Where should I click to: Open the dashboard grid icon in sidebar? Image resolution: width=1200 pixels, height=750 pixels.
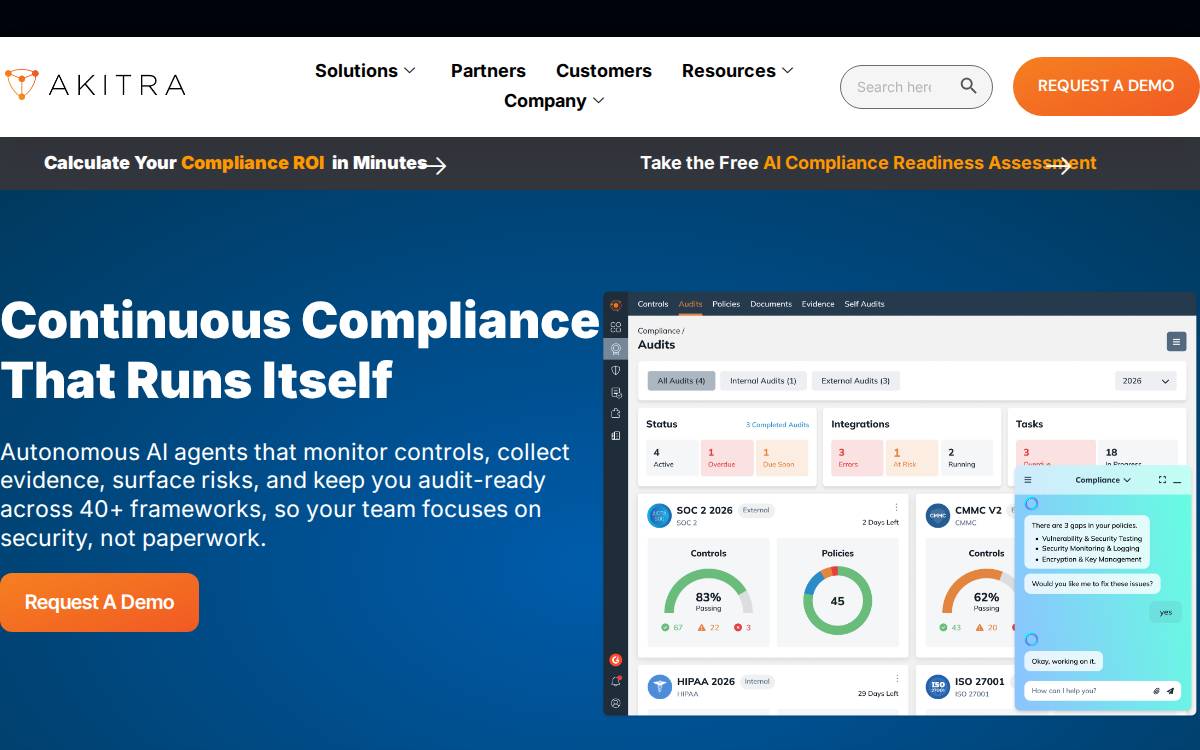click(x=616, y=327)
